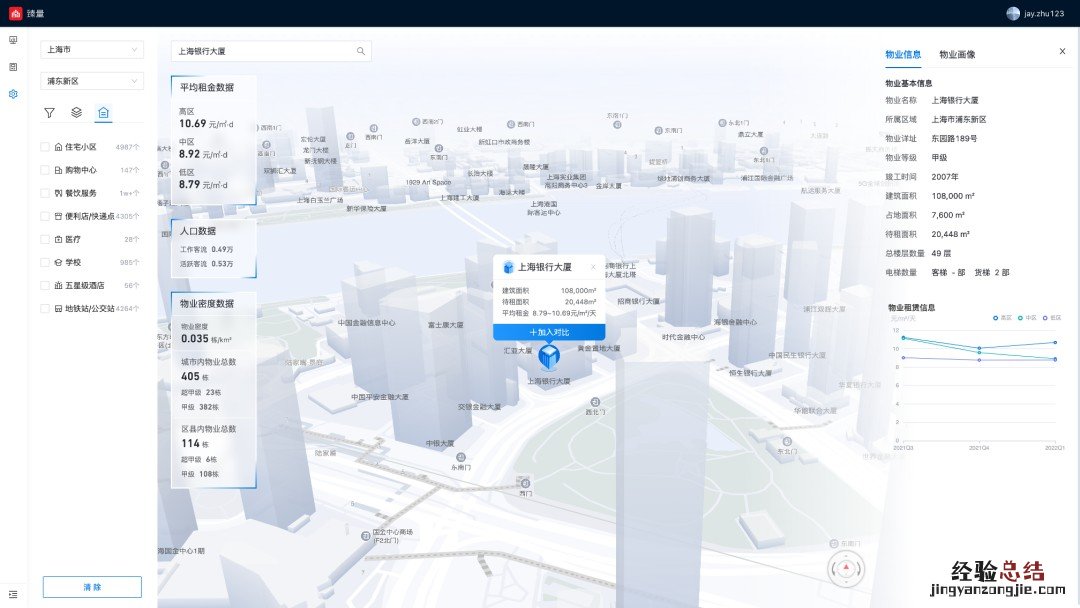This screenshot has height=608, width=1080.
Task: Click the 东北门 gate map marker
Action: 787,442
